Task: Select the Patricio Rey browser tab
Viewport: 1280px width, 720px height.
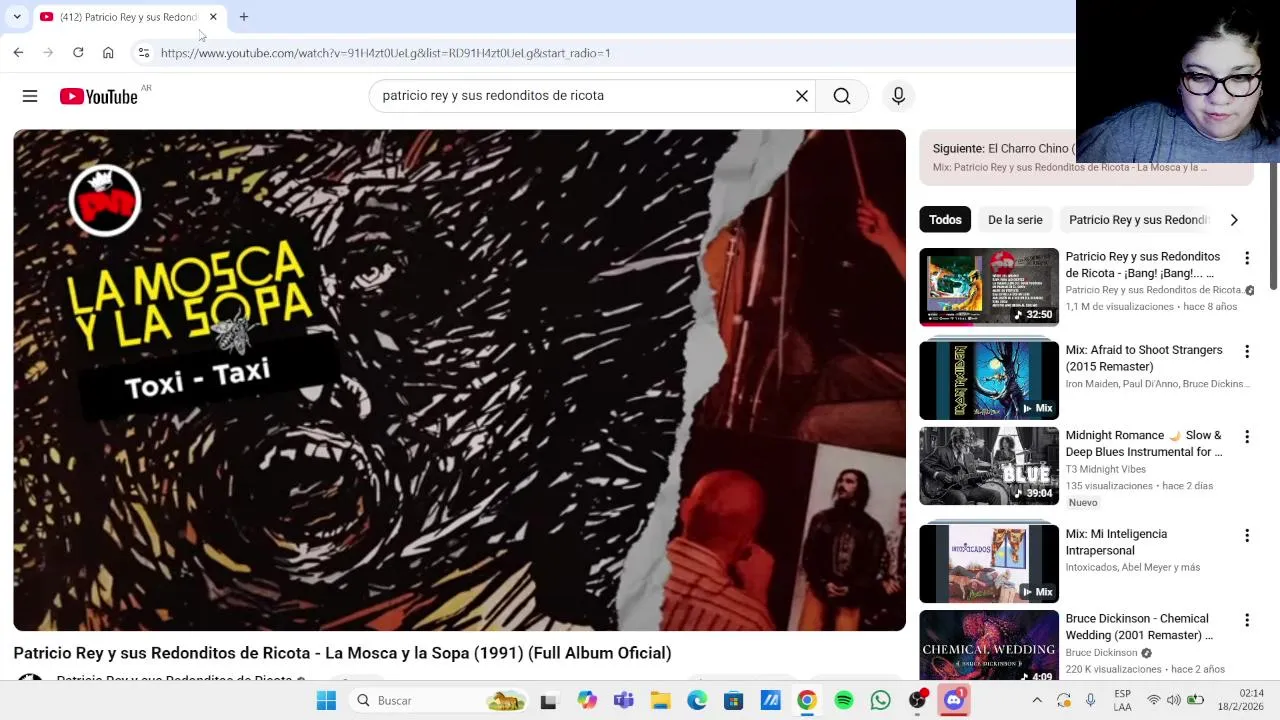Action: pyautogui.click(x=128, y=17)
